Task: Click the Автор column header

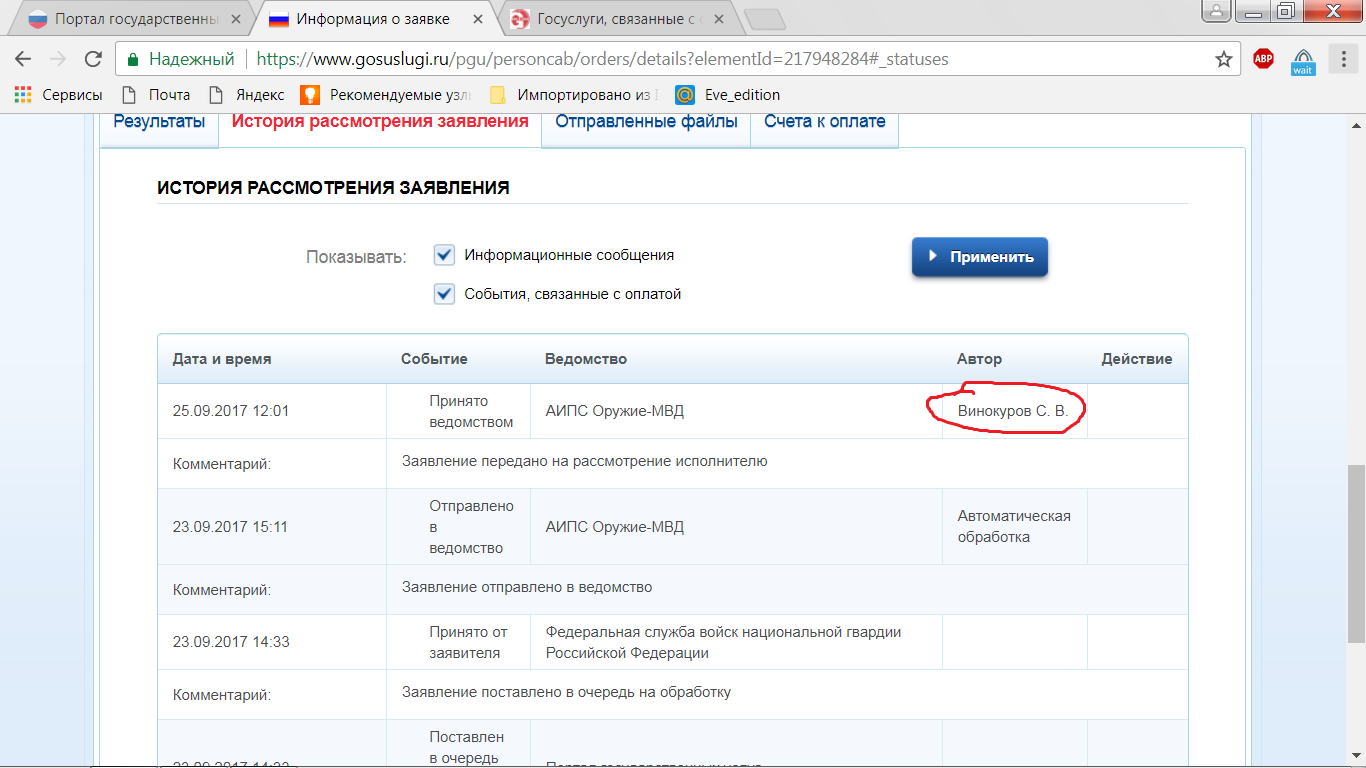Action: (x=980, y=359)
